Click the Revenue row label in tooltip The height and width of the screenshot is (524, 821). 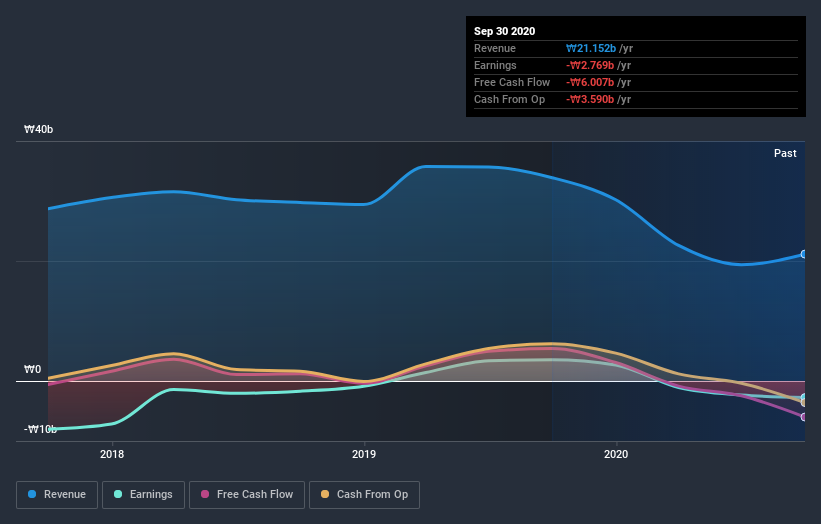(x=495, y=48)
